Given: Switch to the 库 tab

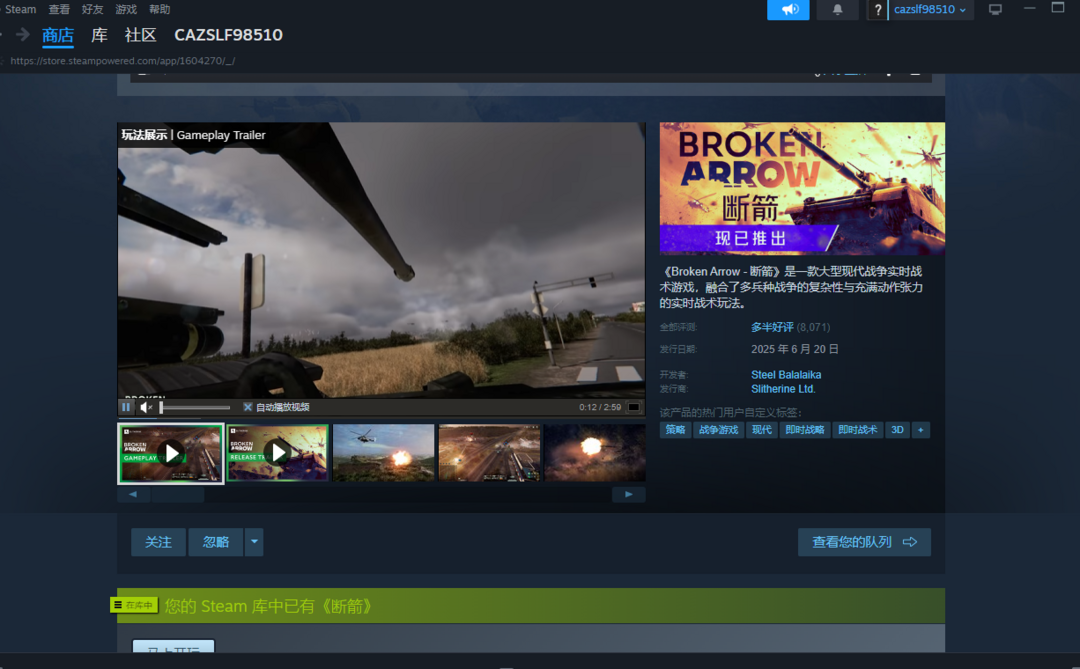Looking at the screenshot, I should pos(99,35).
